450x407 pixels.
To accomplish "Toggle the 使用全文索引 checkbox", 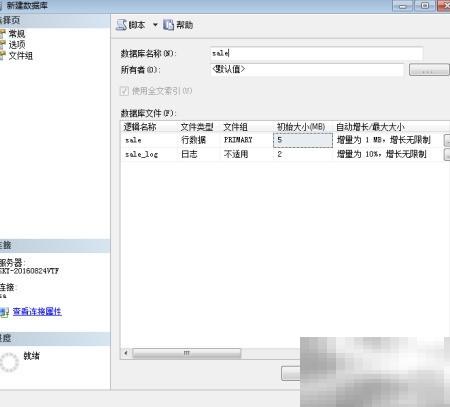I will point(124,91).
